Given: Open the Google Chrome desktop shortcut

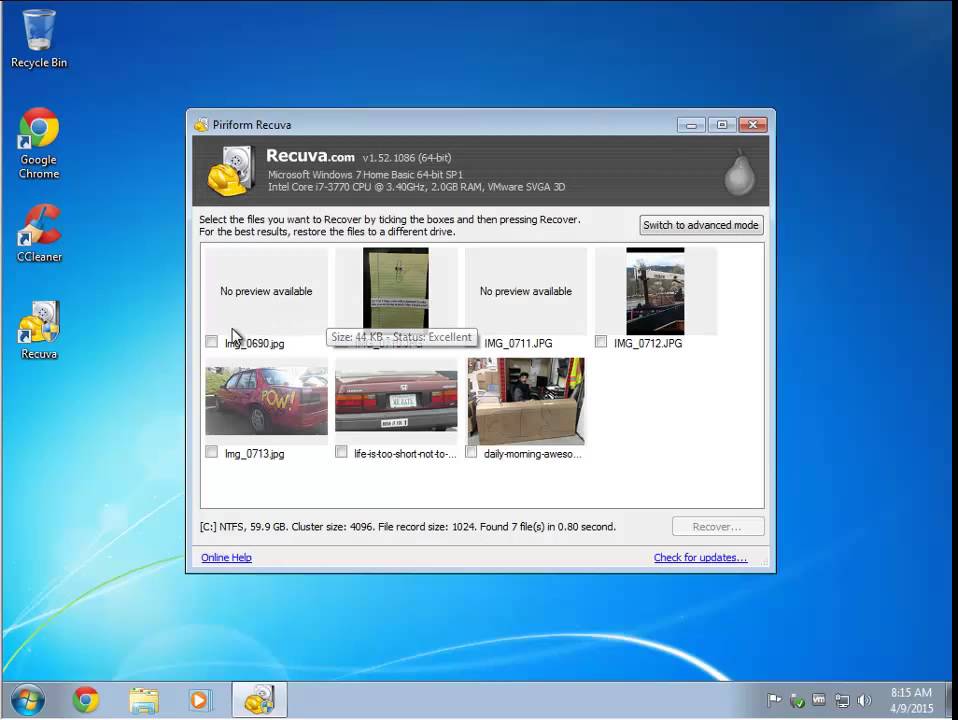Looking at the screenshot, I should (x=39, y=143).
